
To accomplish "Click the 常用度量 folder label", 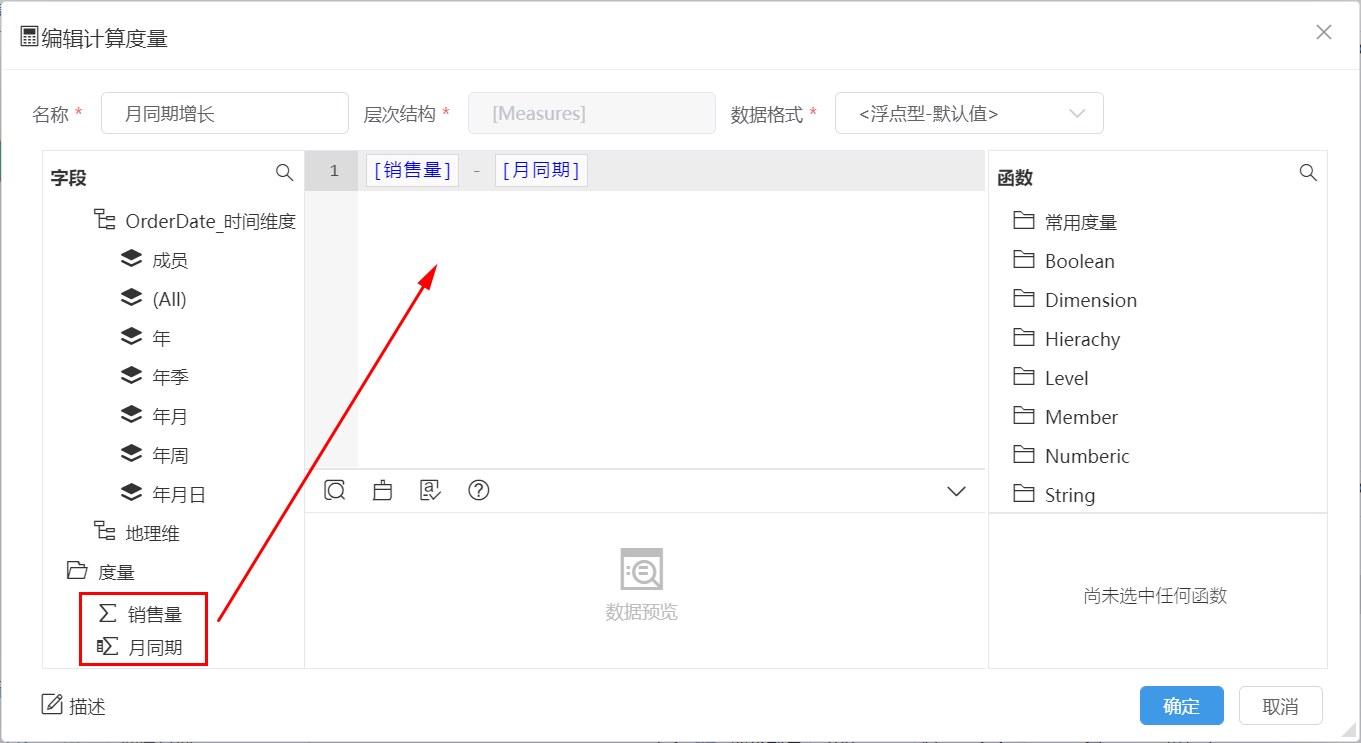I will 1081,222.
